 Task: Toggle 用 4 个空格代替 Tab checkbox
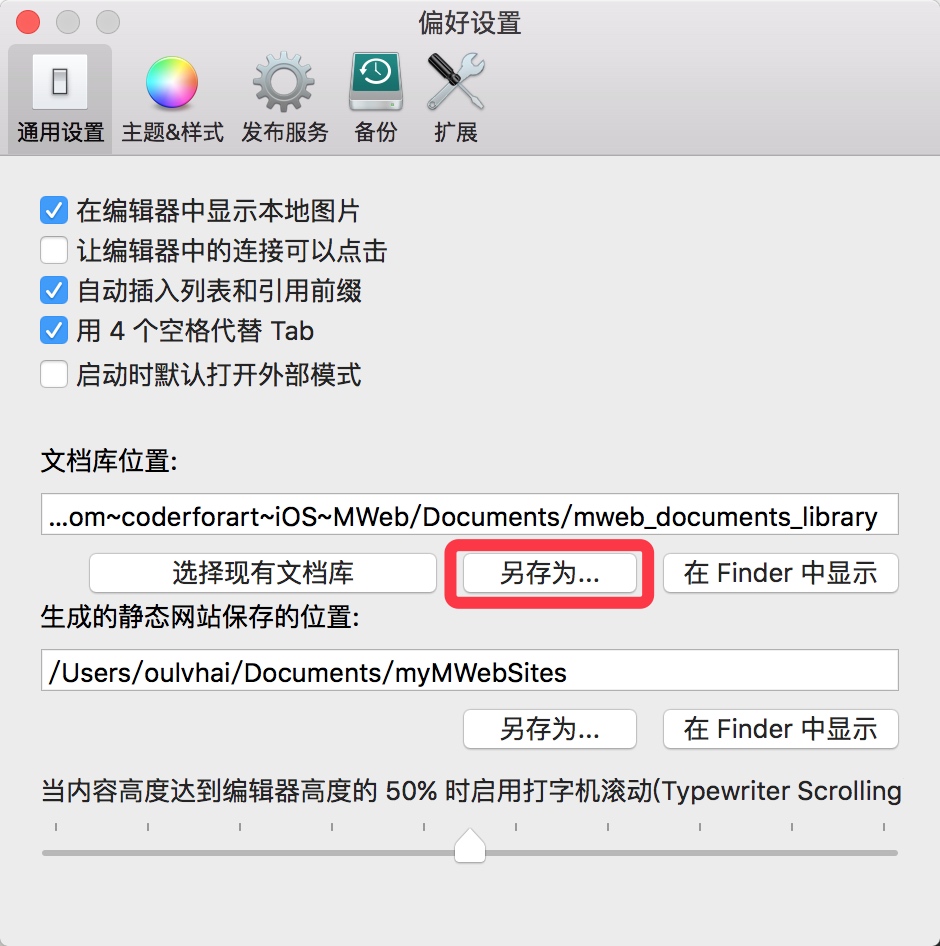[54, 330]
